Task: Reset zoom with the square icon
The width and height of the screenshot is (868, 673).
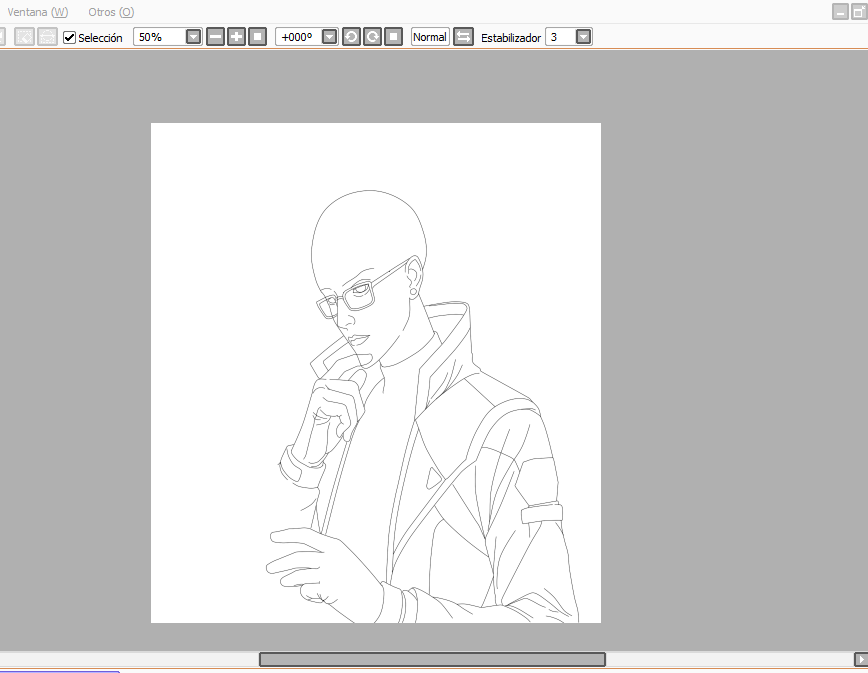Action: pyautogui.click(x=257, y=37)
